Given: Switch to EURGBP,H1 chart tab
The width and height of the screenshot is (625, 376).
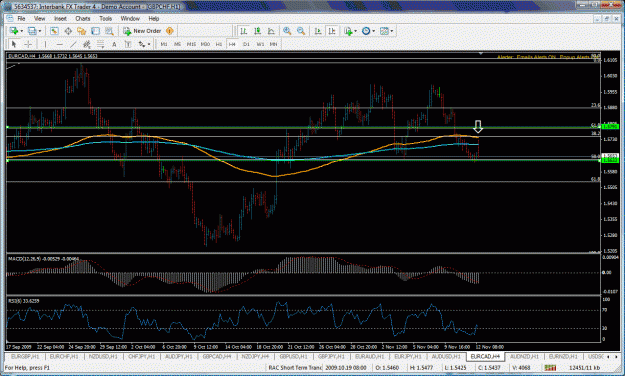Looking at the screenshot, I should [x=25, y=356].
